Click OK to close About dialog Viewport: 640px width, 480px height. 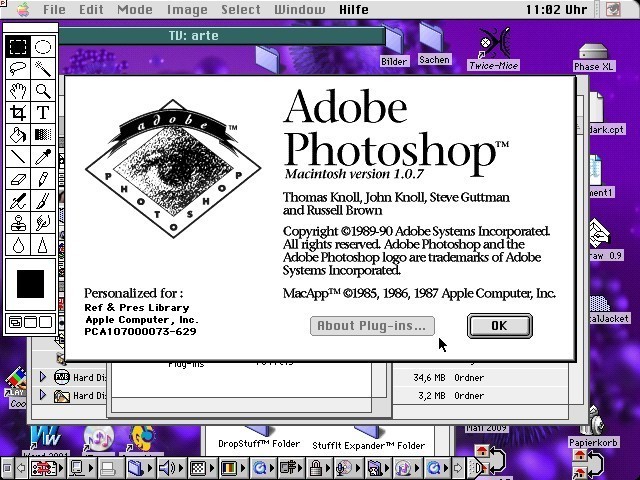[x=500, y=326]
